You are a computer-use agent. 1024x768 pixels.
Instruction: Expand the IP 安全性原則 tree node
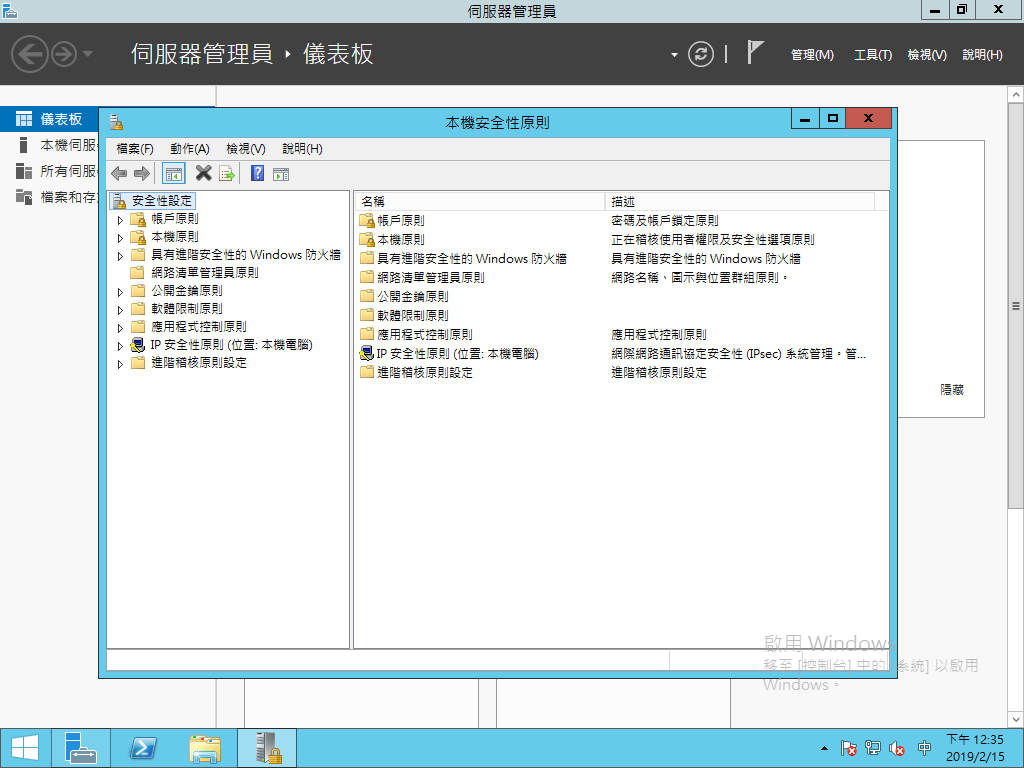[x=120, y=346]
